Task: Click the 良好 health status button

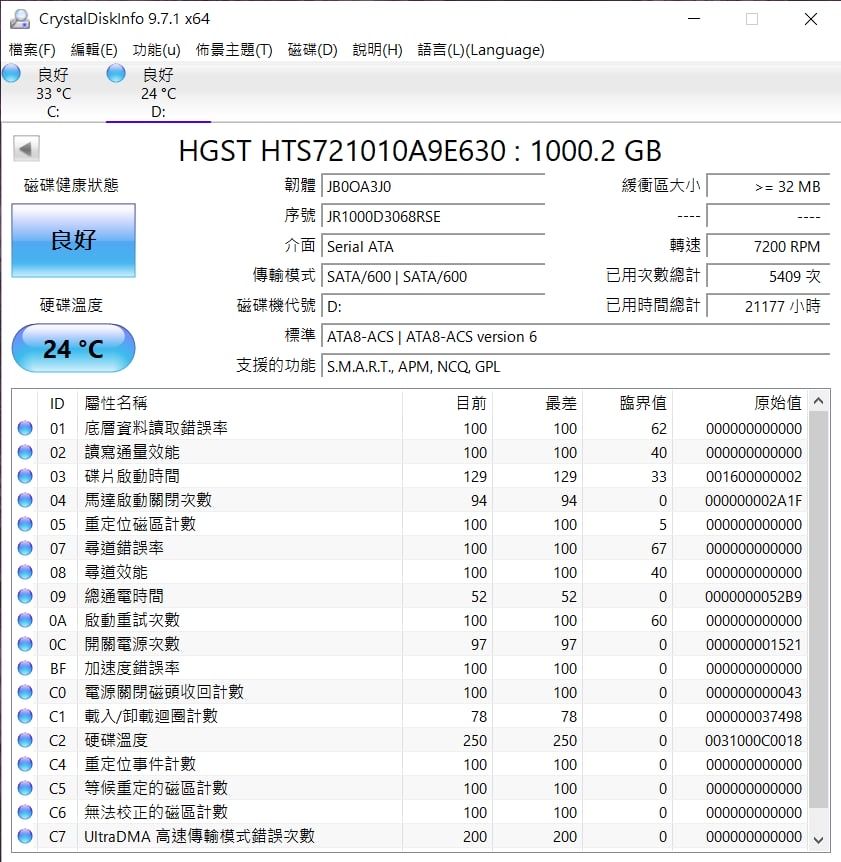Action: coord(73,240)
